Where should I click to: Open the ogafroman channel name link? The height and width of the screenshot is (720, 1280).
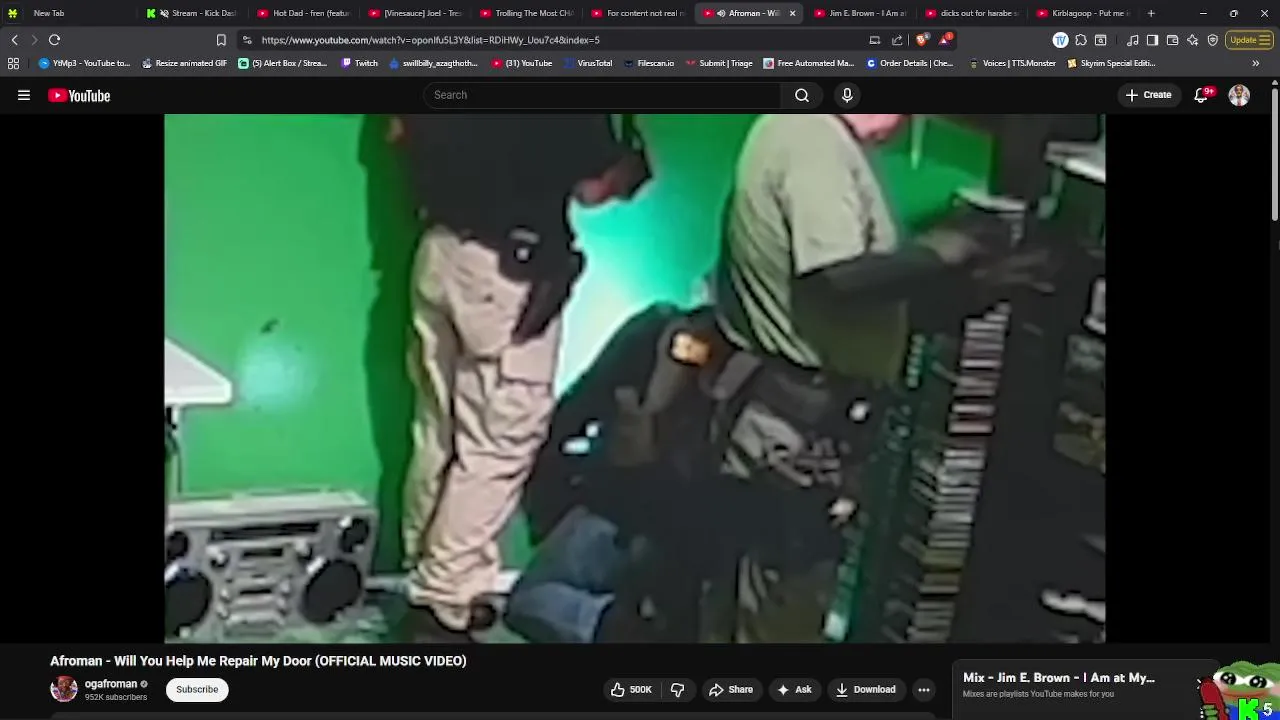[110, 684]
